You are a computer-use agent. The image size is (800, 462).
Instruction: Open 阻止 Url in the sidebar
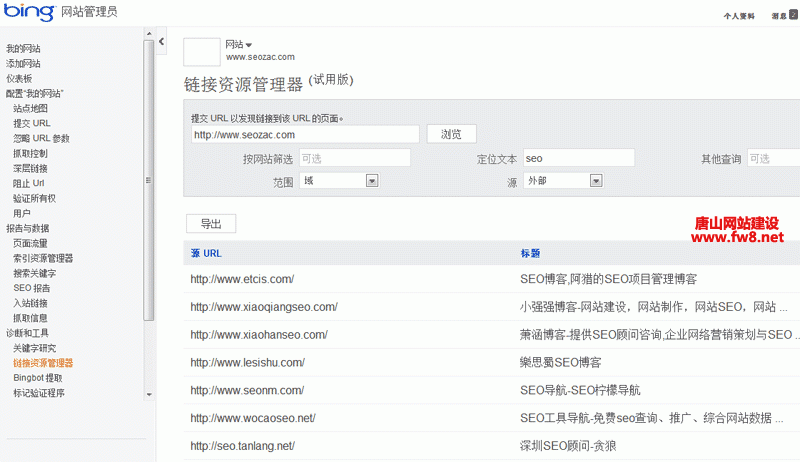(29, 183)
